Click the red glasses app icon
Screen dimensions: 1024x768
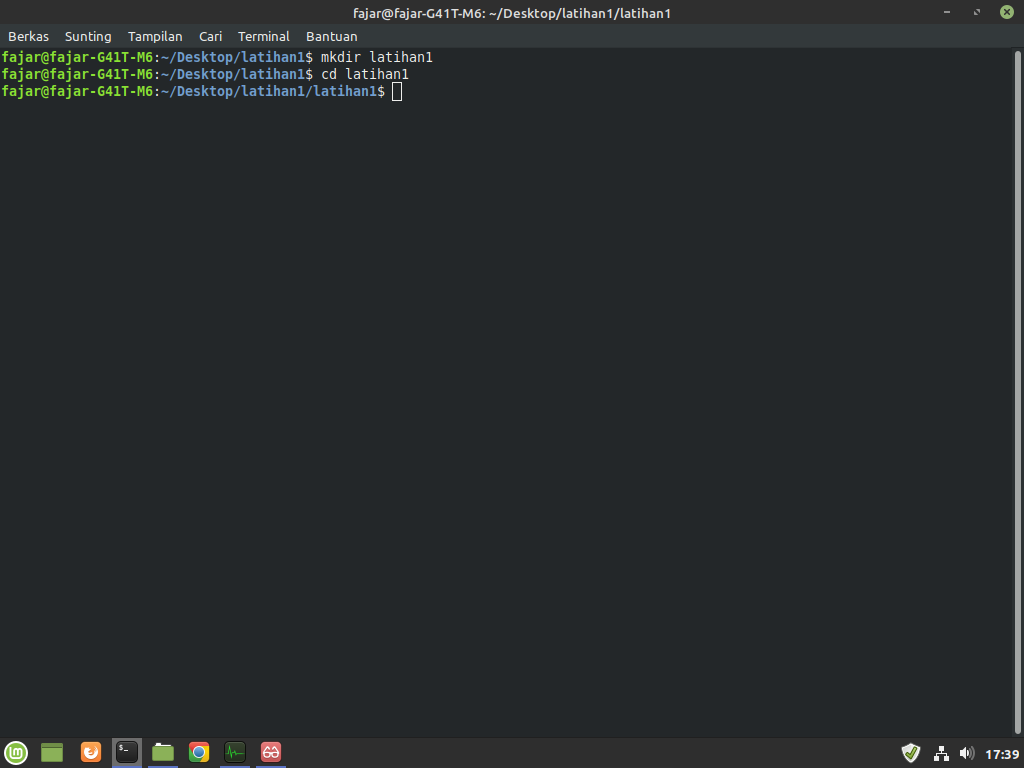(x=270, y=752)
